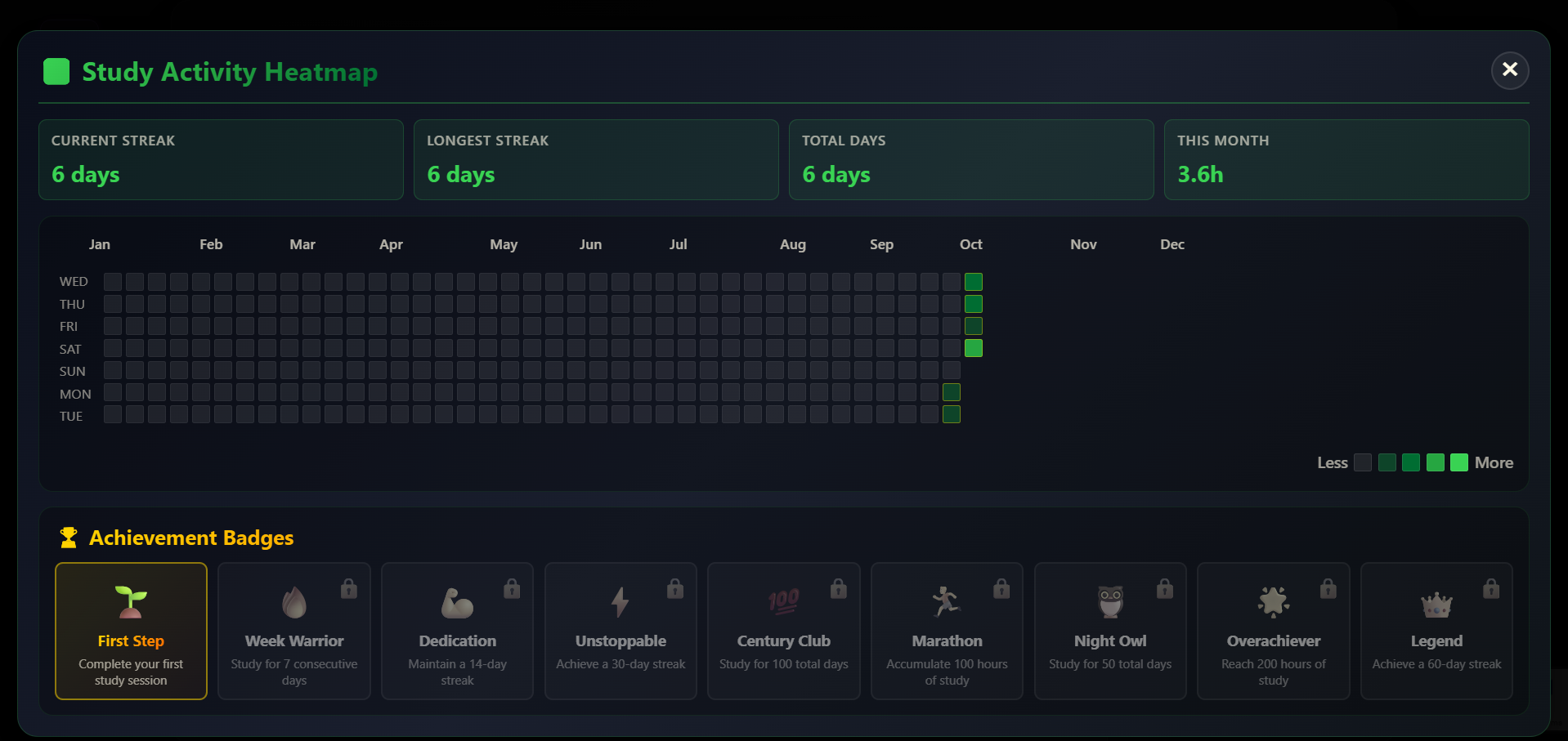Viewport: 1568px width, 741px height.
Task: Open the Current Streak stat card
Action: [x=221, y=159]
